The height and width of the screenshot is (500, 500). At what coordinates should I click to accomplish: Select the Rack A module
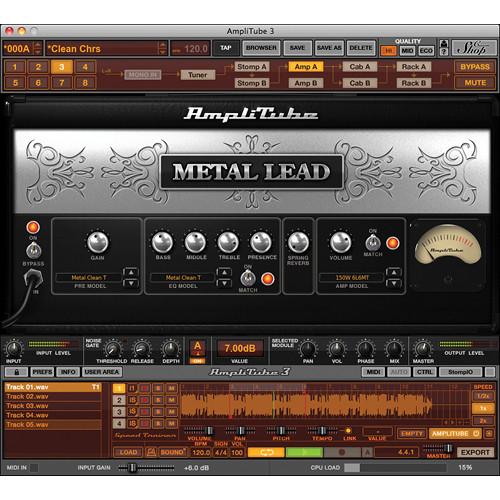coord(414,67)
